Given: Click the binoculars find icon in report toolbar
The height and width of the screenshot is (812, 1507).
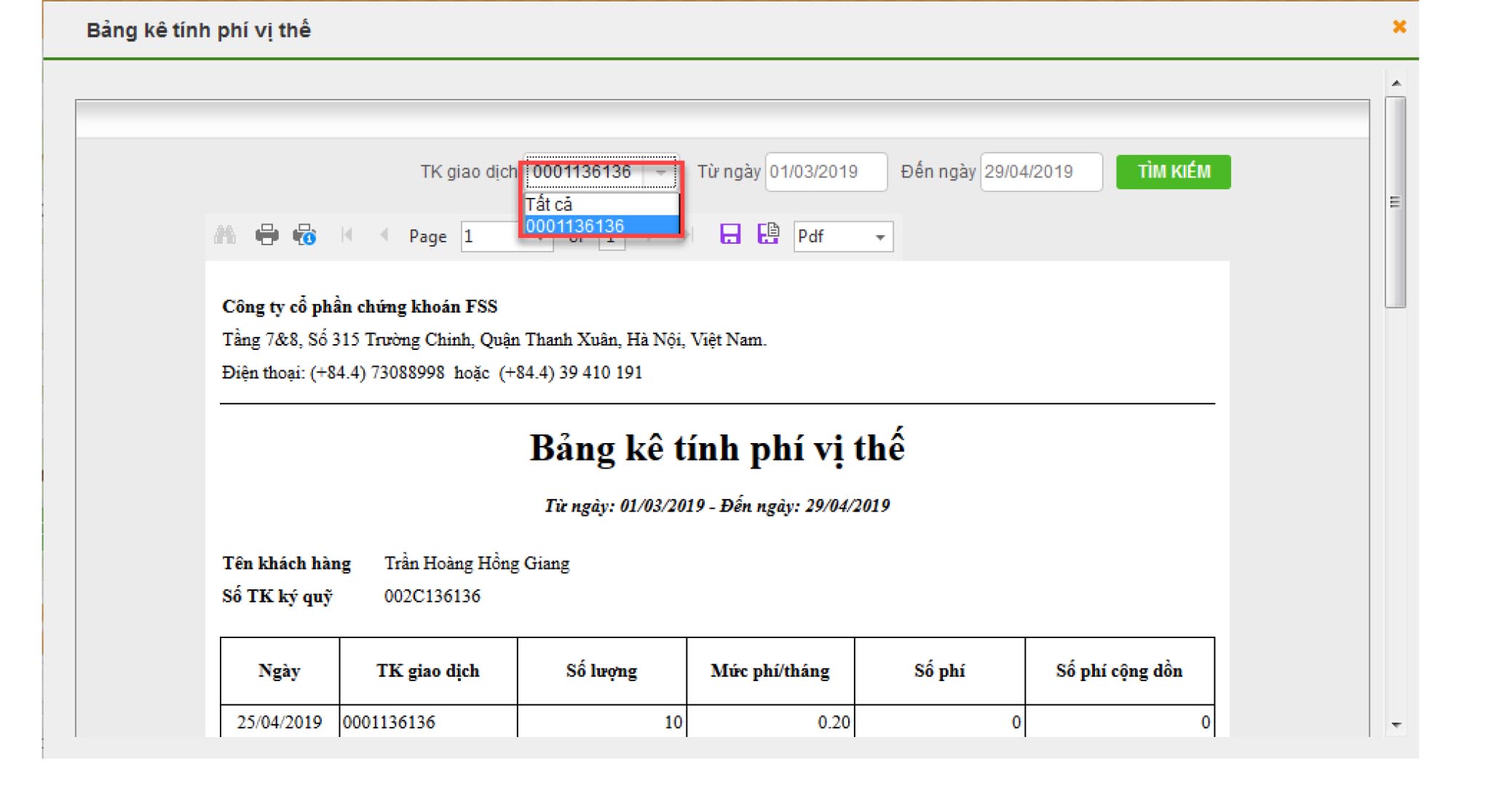Looking at the screenshot, I should [225, 236].
